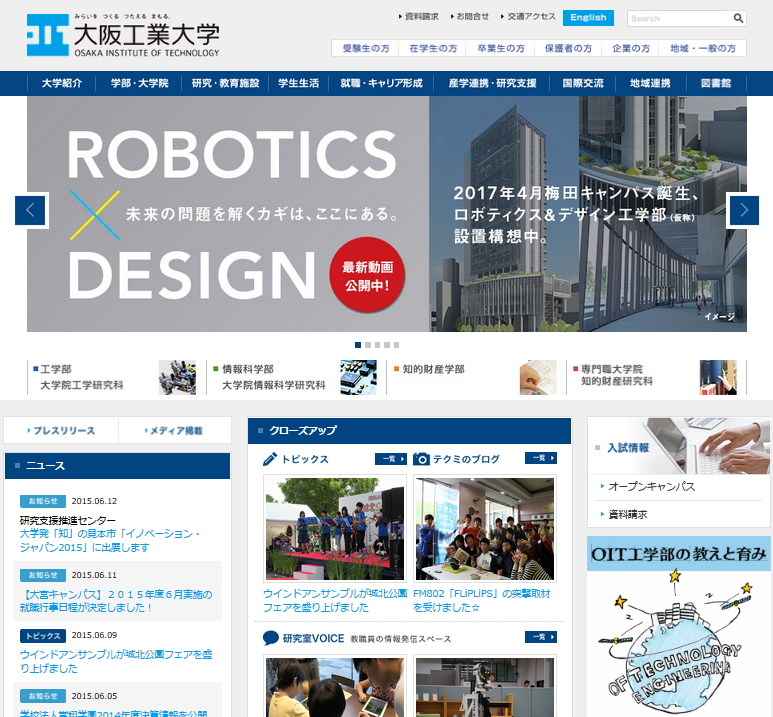
Task: Click the previous slide arrow on carousel
Action: (31, 210)
